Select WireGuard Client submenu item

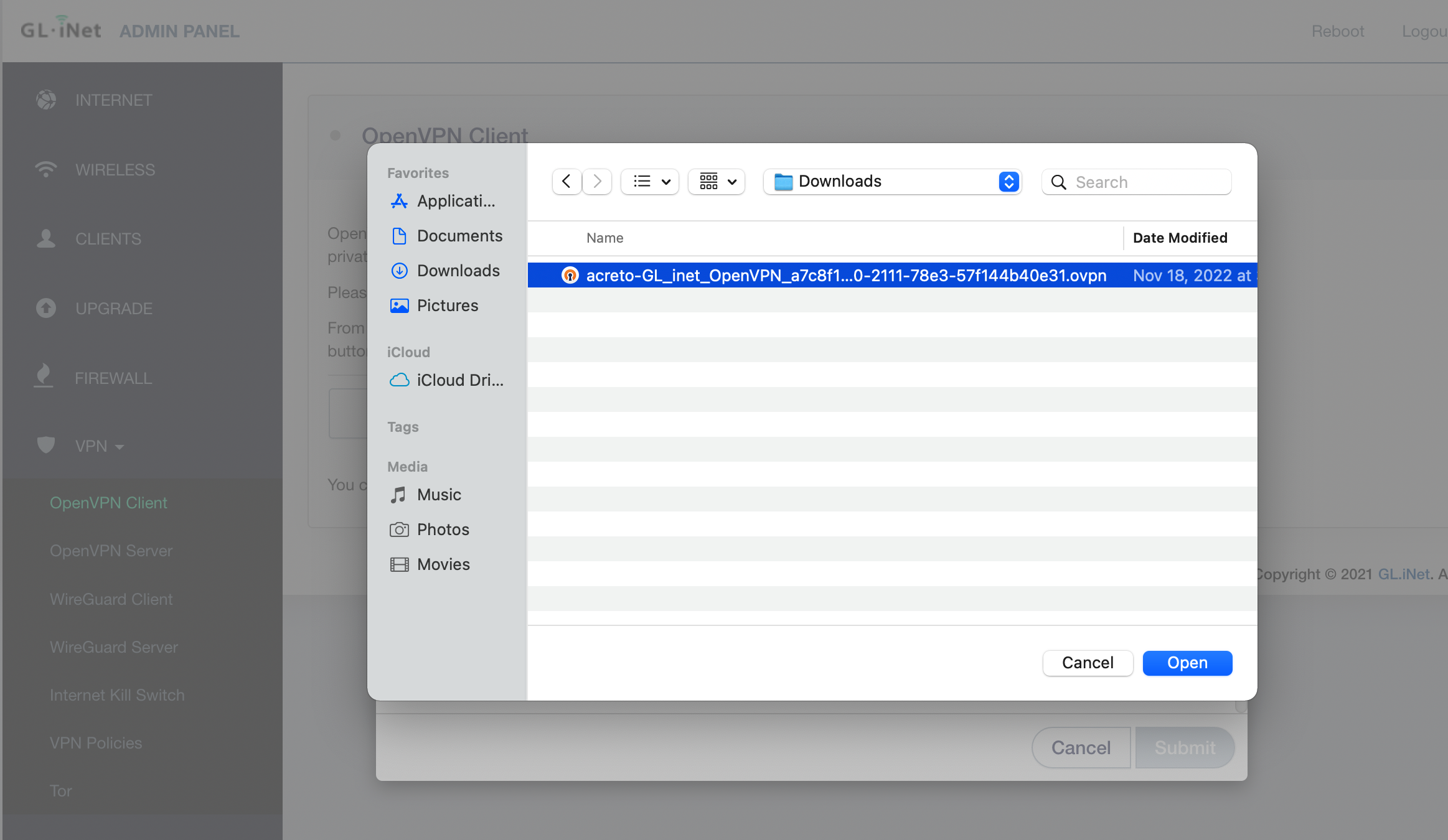click(111, 599)
